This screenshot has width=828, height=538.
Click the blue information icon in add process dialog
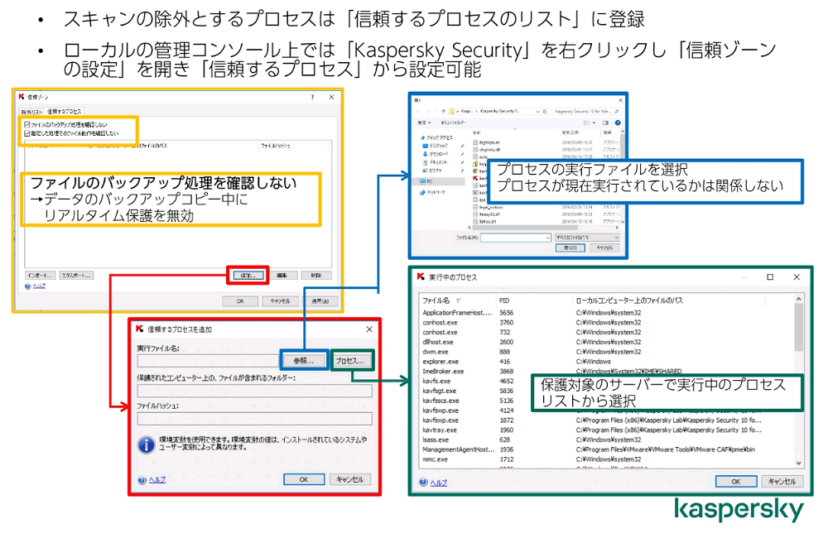(146, 445)
